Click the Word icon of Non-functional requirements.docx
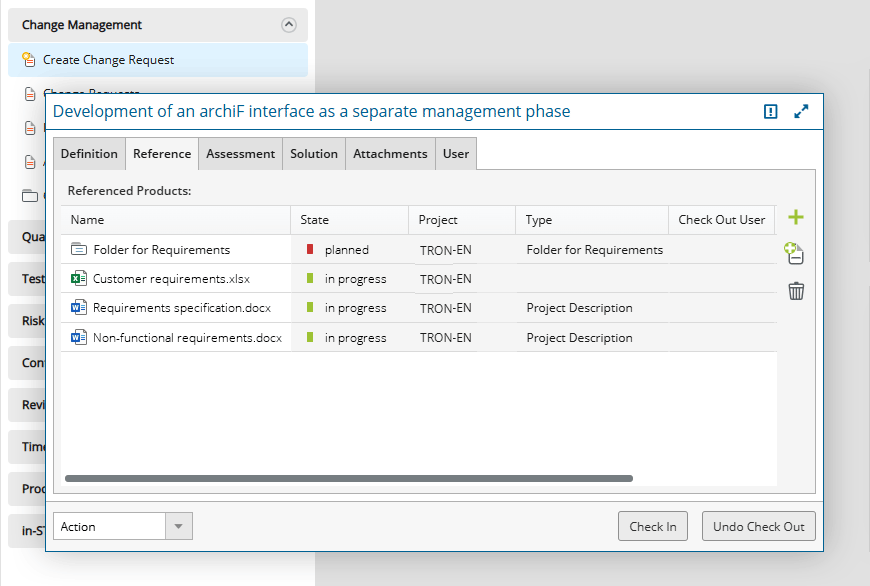This screenshot has width=870, height=586. (79, 338)
